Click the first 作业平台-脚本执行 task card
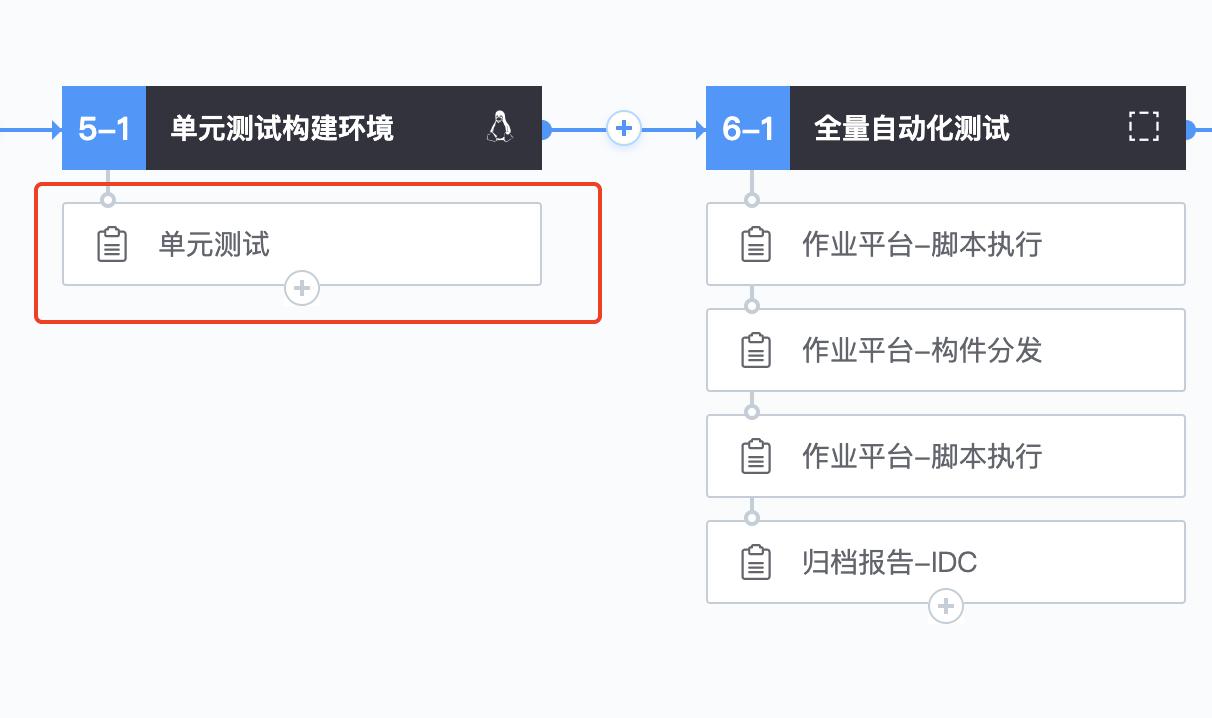The height and width of the screenshot is (718, 1212). pyautogui.click(x=946, y=243)
